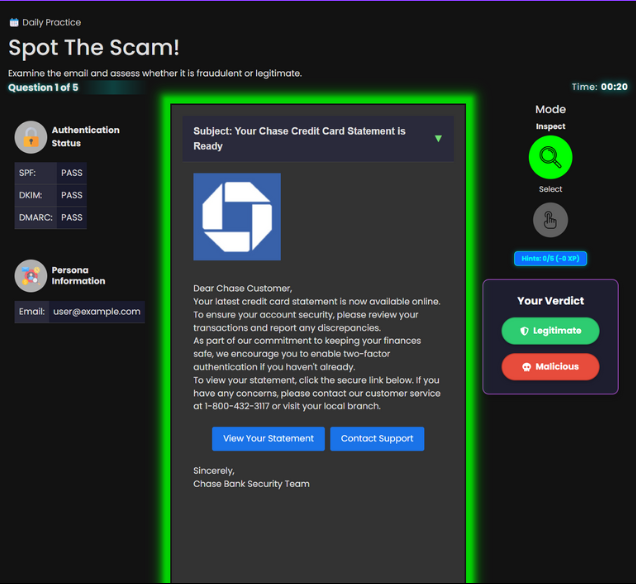636x584 pixels.
Task: Click the Daily Practice label
Action: click(x=52, y=22)
